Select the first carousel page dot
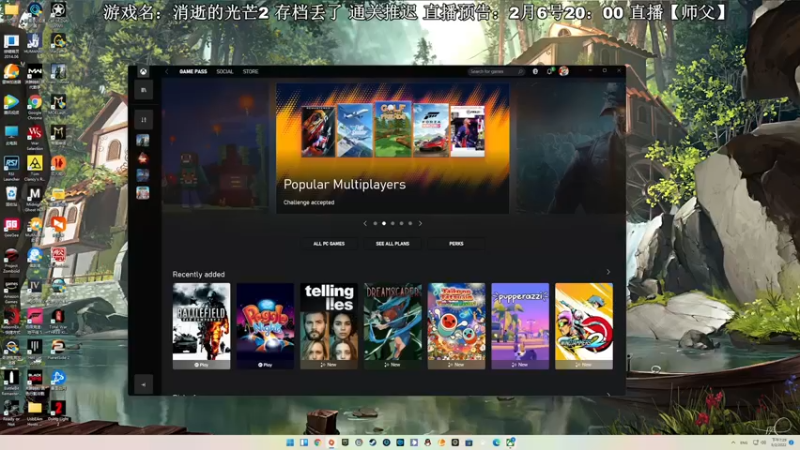The image size is (800, 450). pos(376,223)
